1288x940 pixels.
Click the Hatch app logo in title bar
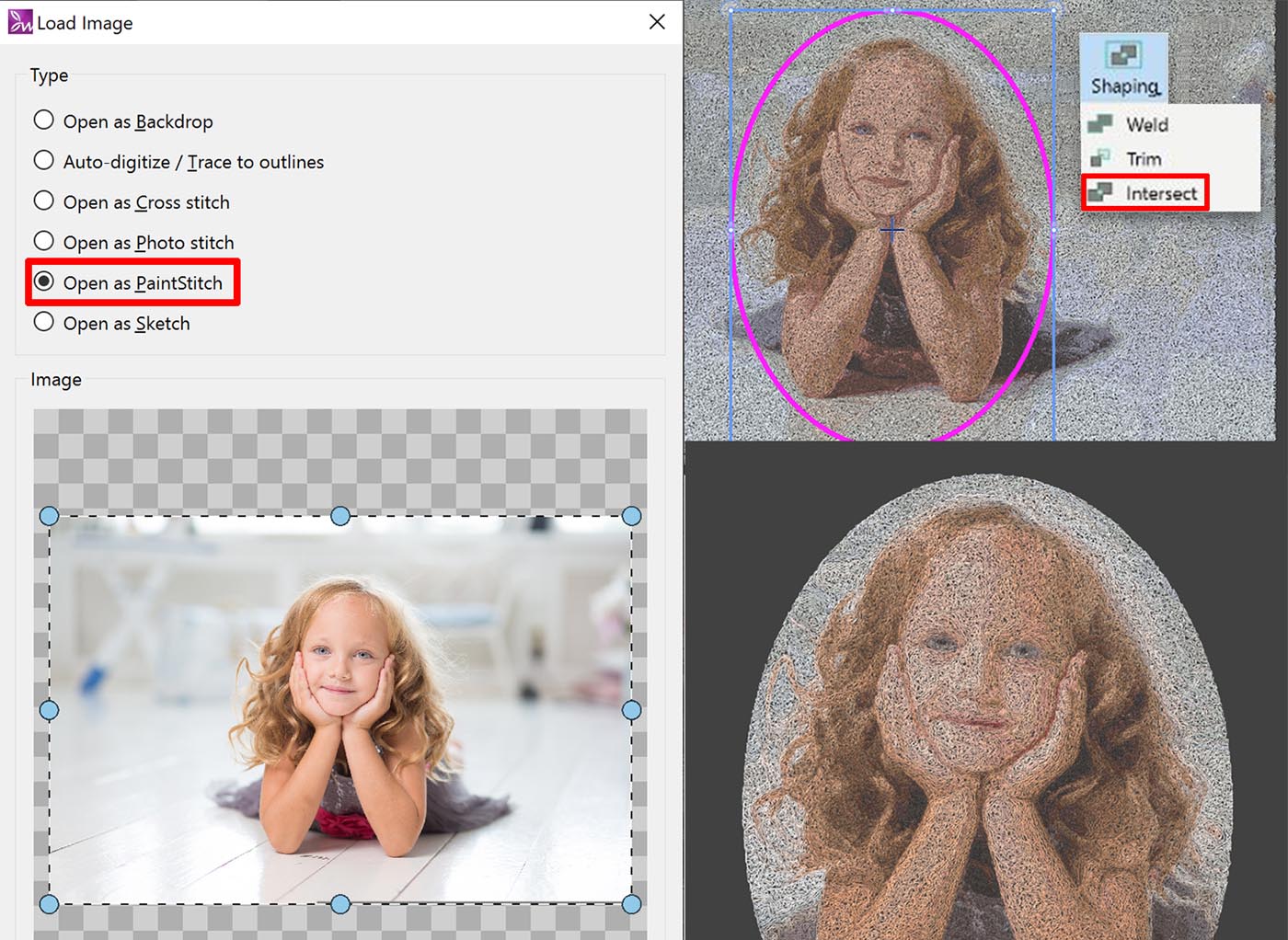(x=20, y=22)
